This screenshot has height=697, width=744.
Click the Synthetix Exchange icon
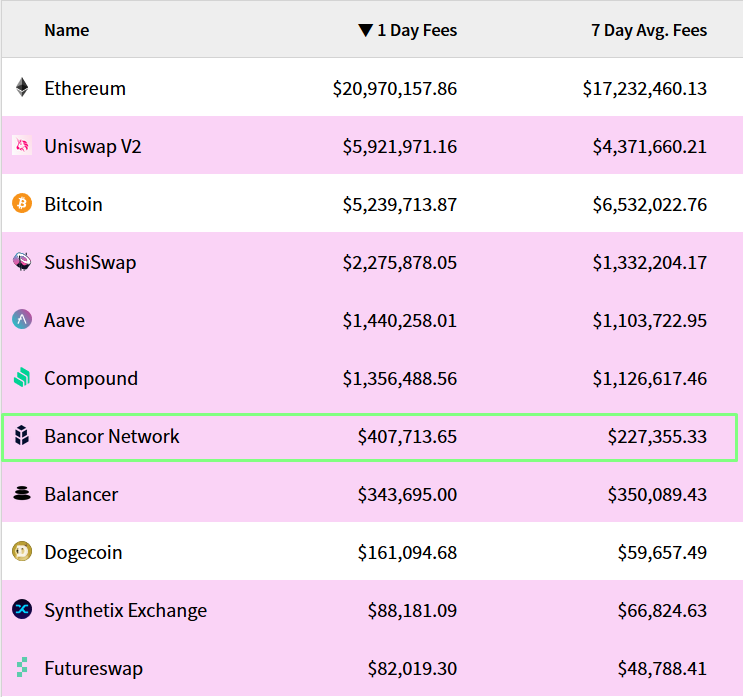point(22,609)
